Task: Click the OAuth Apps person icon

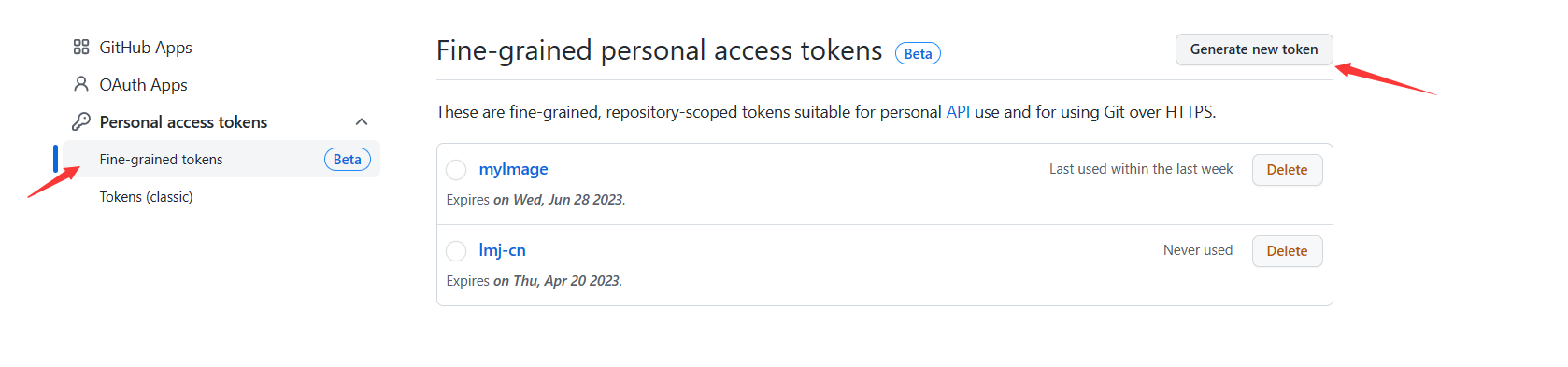Action: (81, 84)
